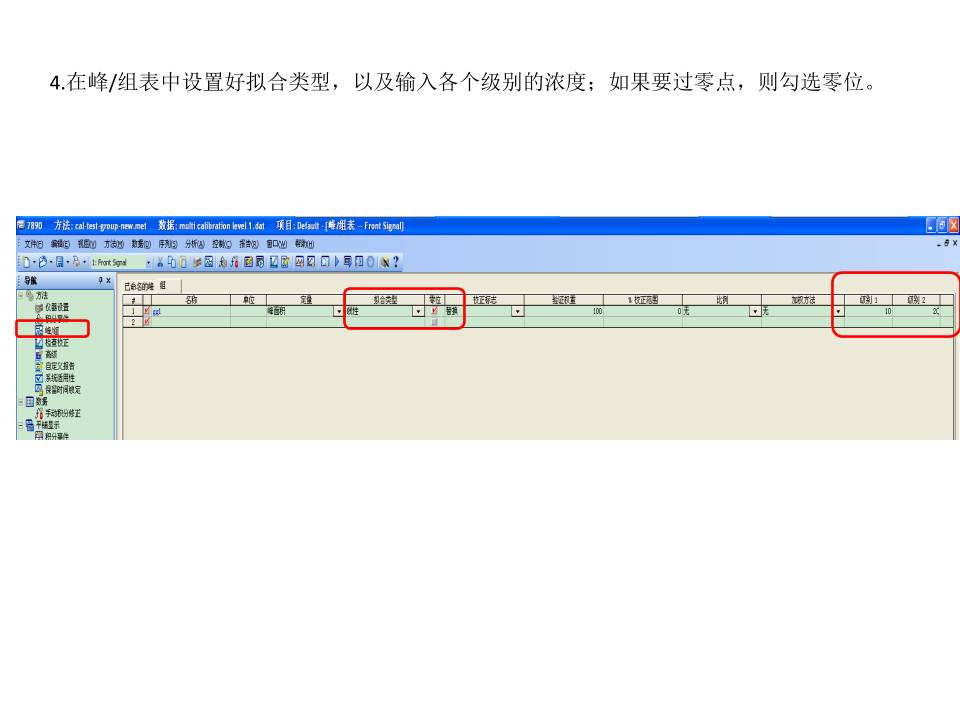Image resolution: width=960 pixels, height=720 pixels.
Task: Toggle the 零位 checkbox in row 1
Action: coord(434,311)
